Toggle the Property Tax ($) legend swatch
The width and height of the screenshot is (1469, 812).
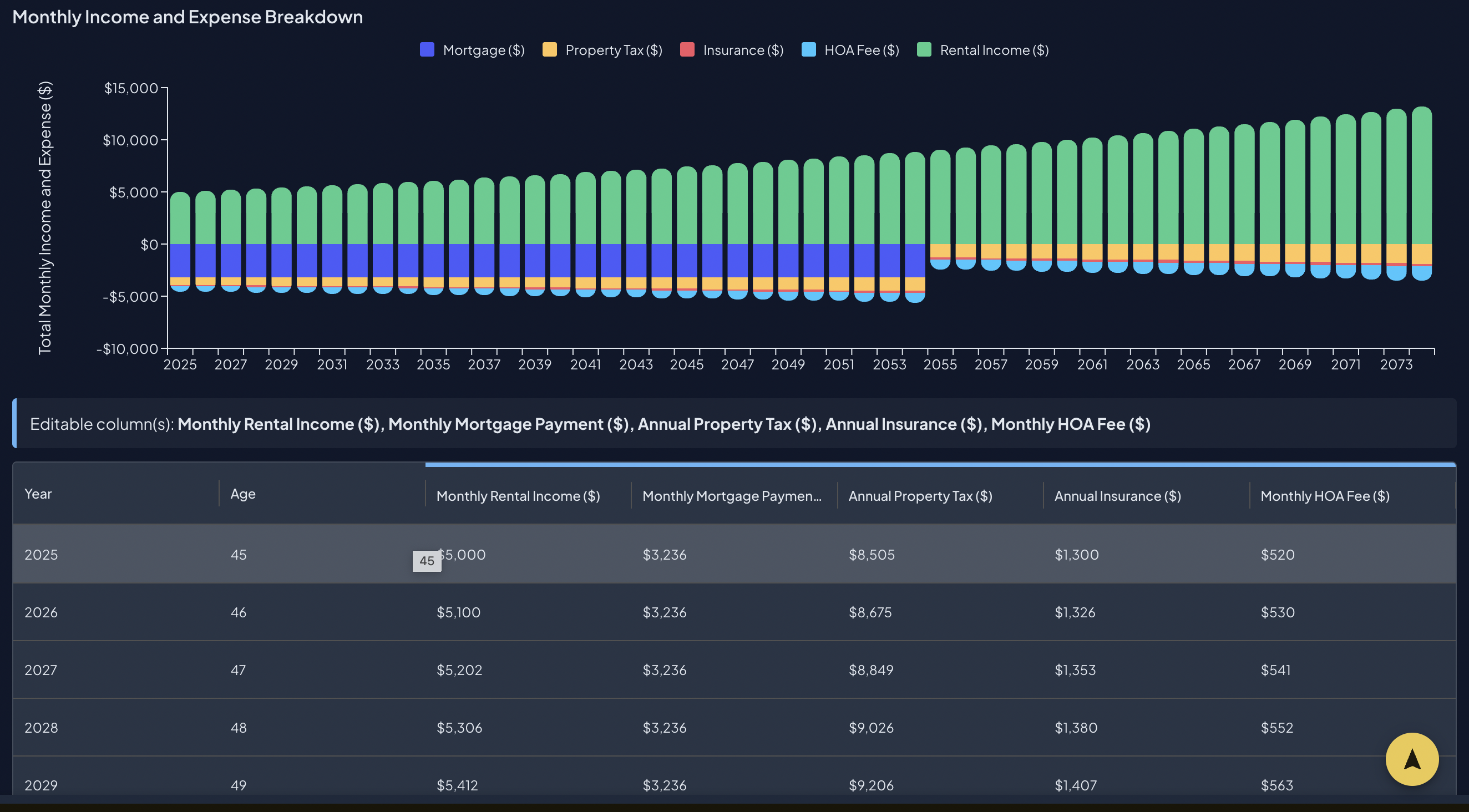point(549,49)
